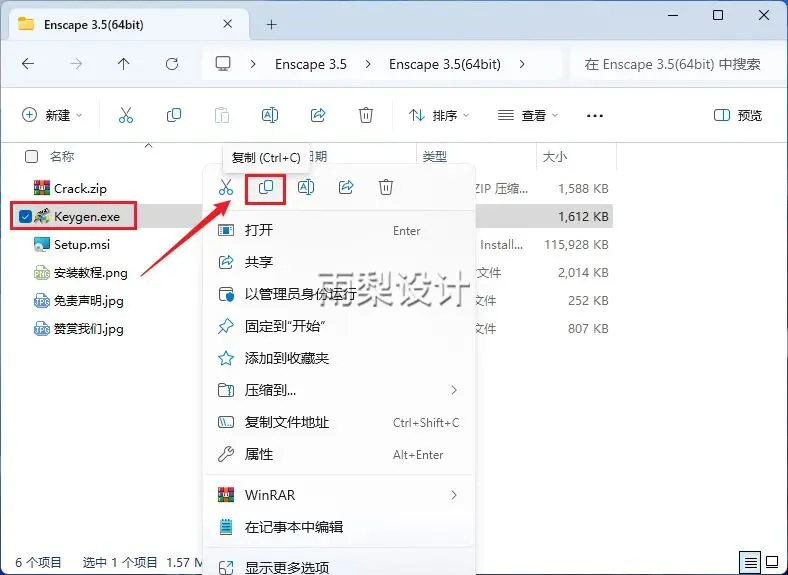Click the Enscape 3.5(64bit) breadcrumb
The height and width of the screenshot is (575, 788).
(x=445, y=64)
